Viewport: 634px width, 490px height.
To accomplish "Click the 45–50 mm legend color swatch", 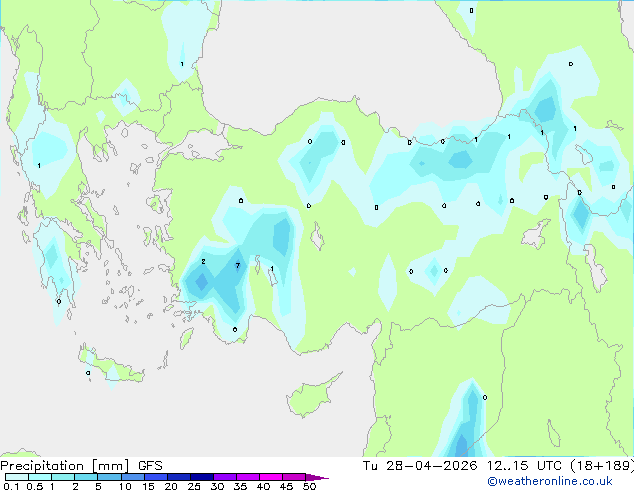I will pos(294,477).
